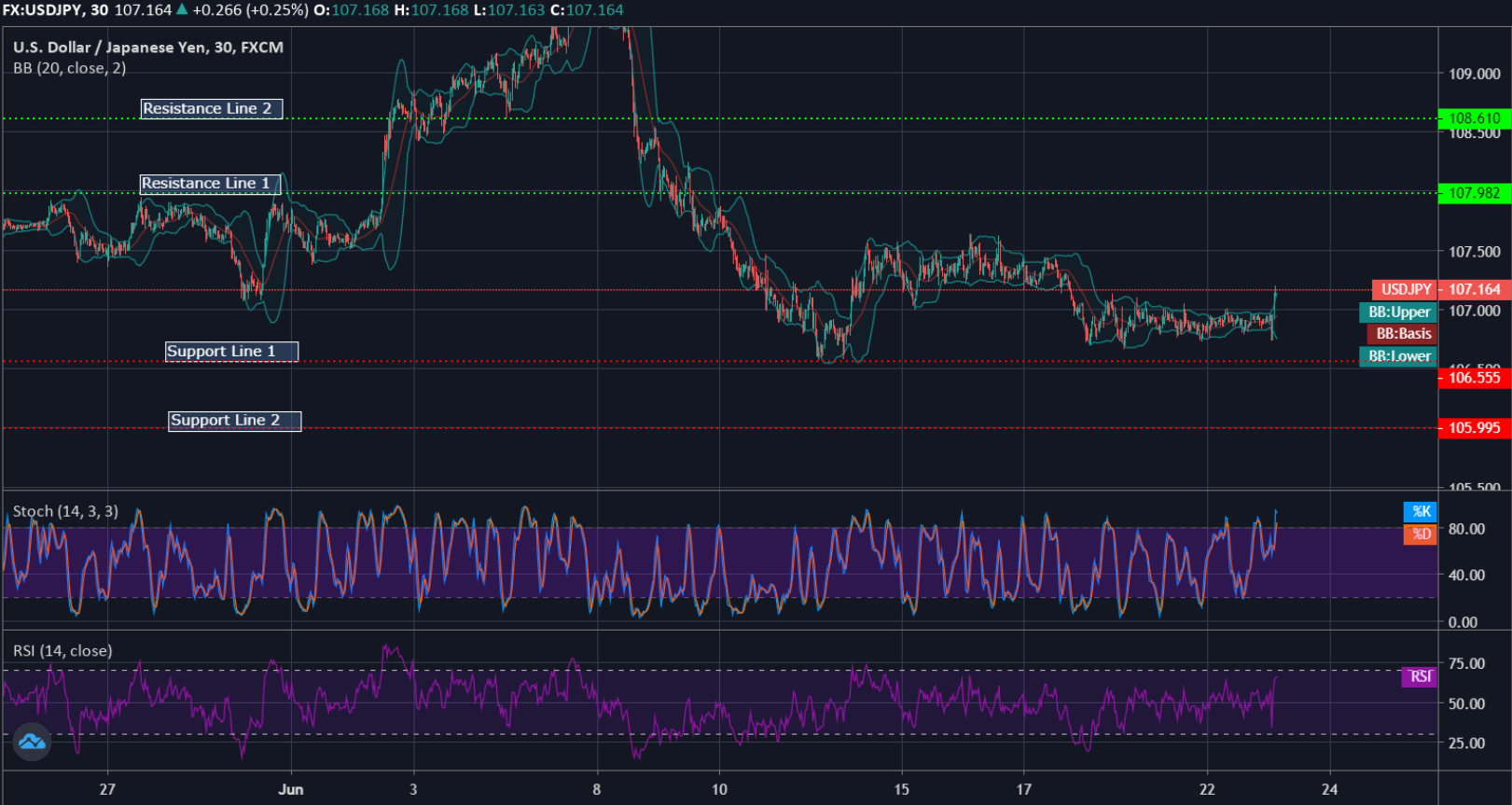
Task: Click the 10 date on time axis
Action: [x=719, y=789]
